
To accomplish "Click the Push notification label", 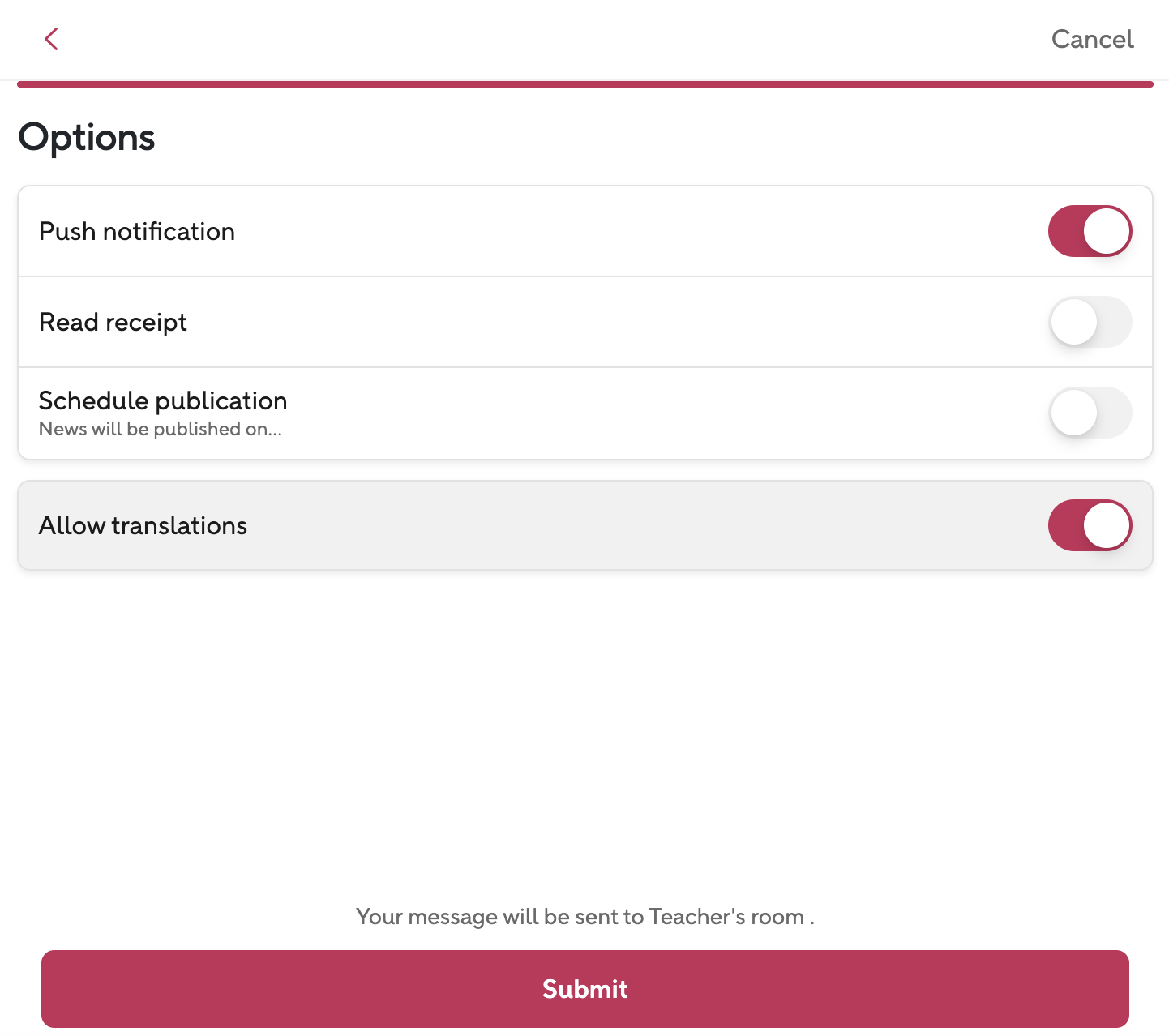I will pos(137,232).
